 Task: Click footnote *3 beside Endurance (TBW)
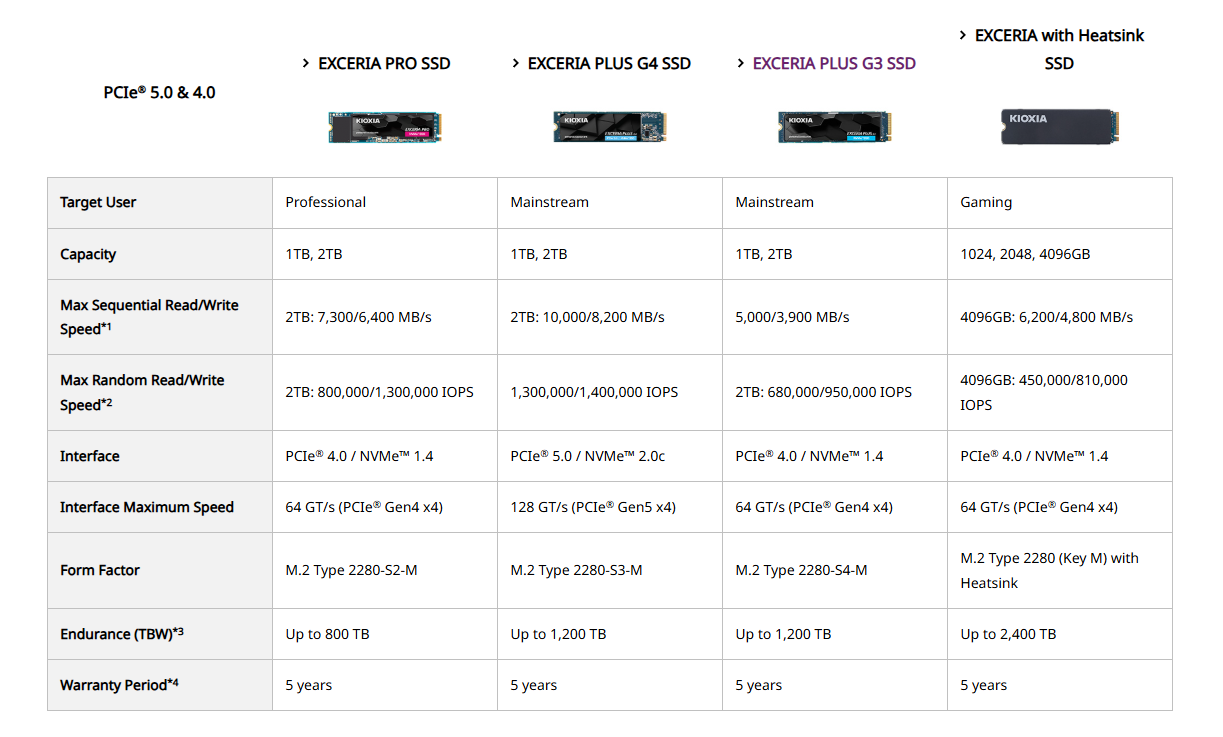[x=178, y=632]
